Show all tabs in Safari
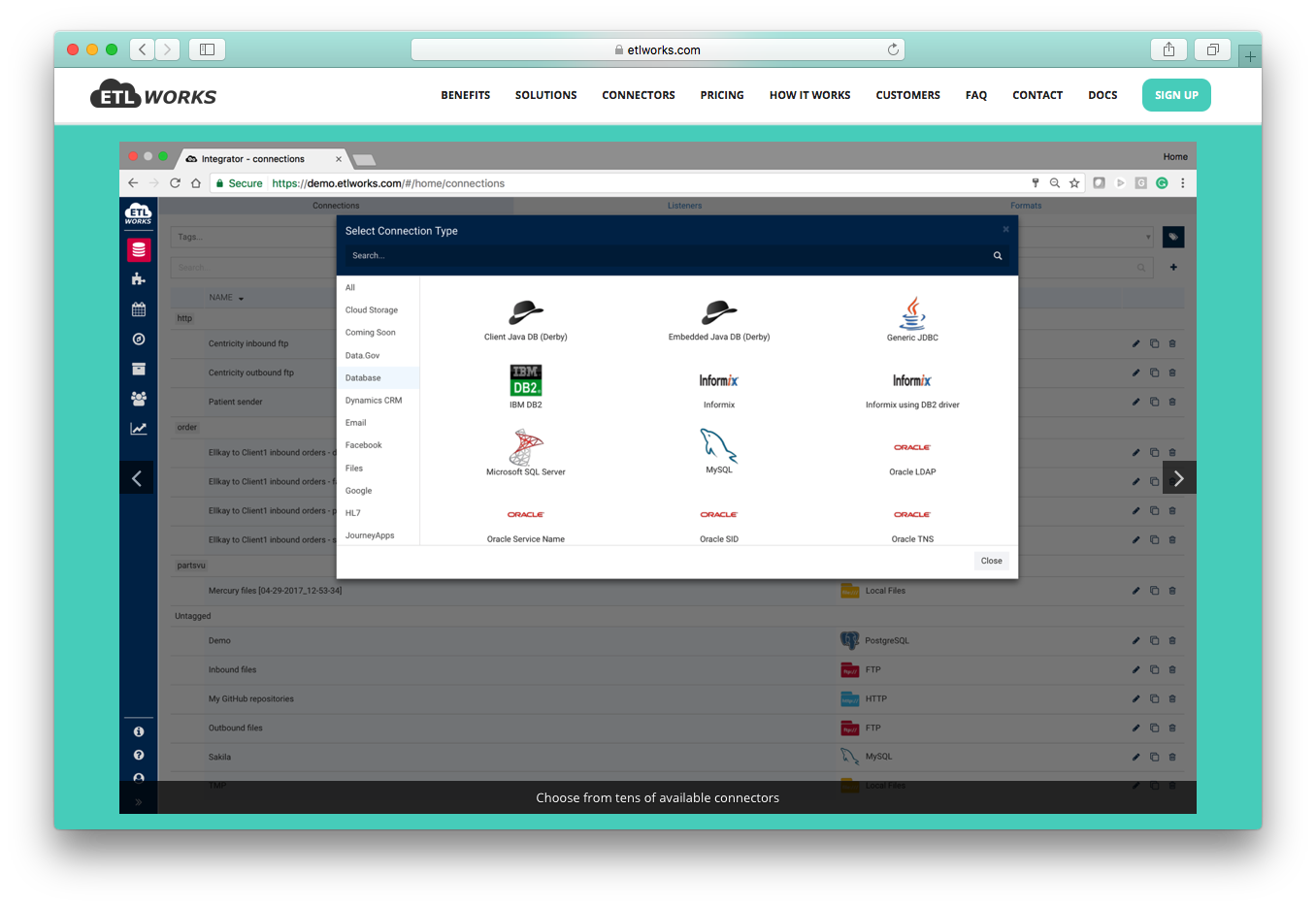Viewport: 1316px width, 907px height. (1213, 49)
